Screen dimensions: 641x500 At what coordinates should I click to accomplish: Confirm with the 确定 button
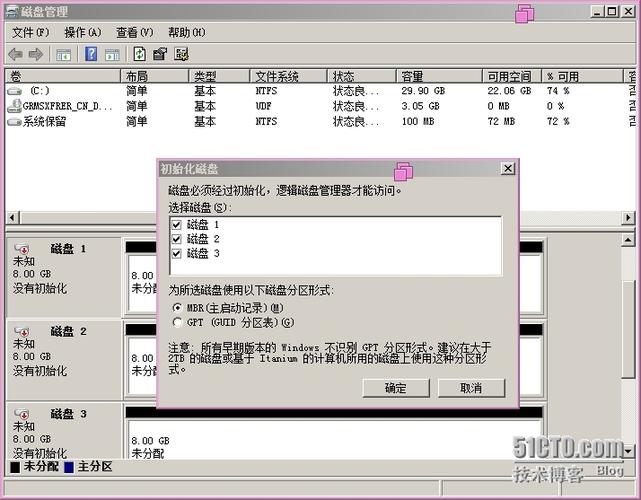[396, 388]
